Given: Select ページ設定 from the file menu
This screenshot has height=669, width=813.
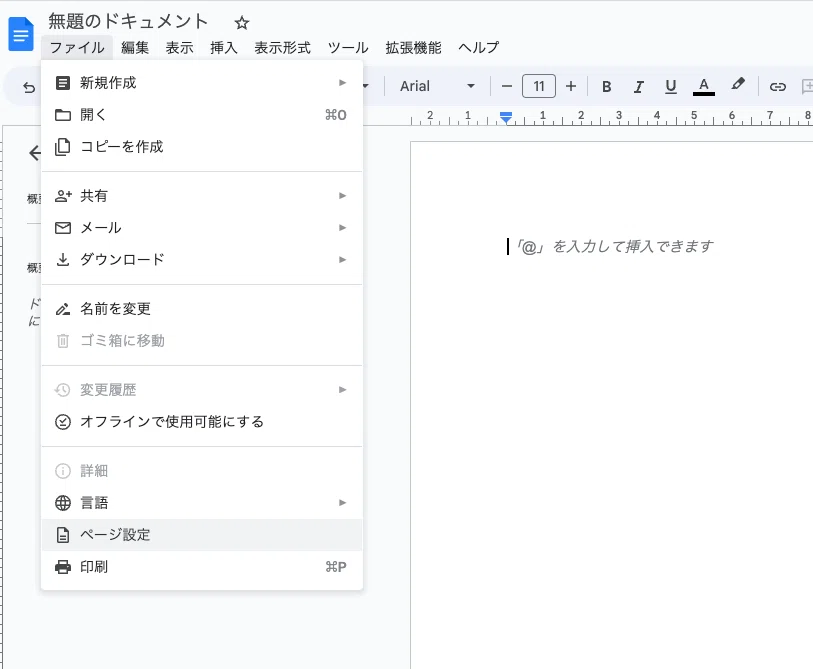Looking at the screenshot, I should [201, 535].
